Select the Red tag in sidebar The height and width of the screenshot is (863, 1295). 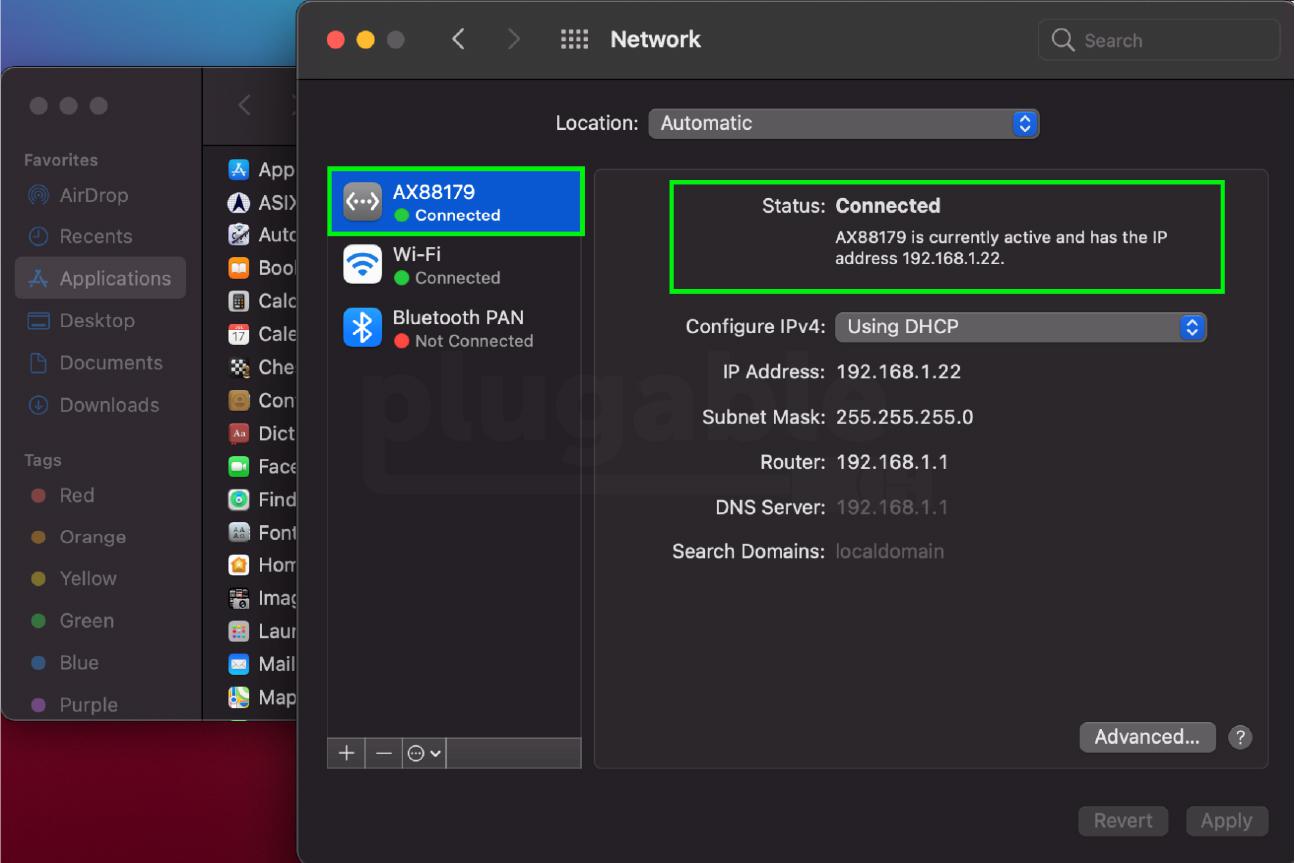(x=76, y=495)
